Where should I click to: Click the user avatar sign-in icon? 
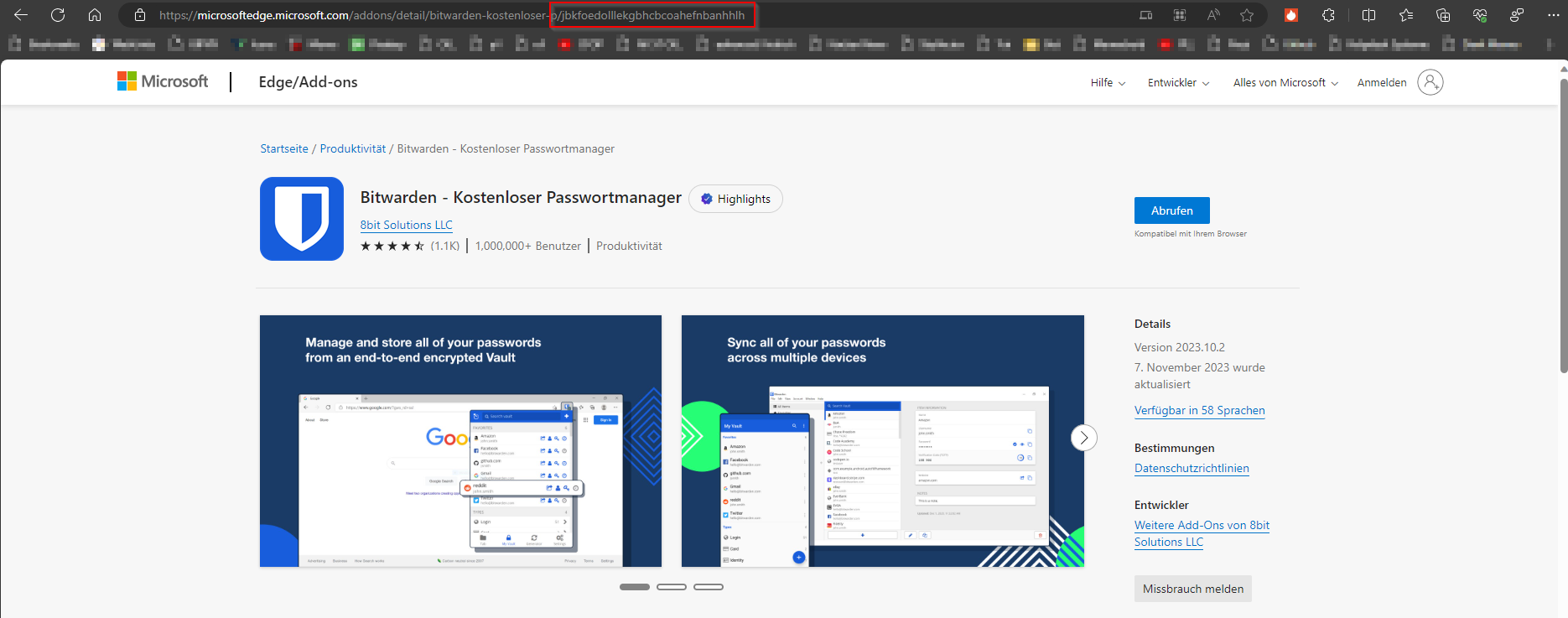point(1430,82)
